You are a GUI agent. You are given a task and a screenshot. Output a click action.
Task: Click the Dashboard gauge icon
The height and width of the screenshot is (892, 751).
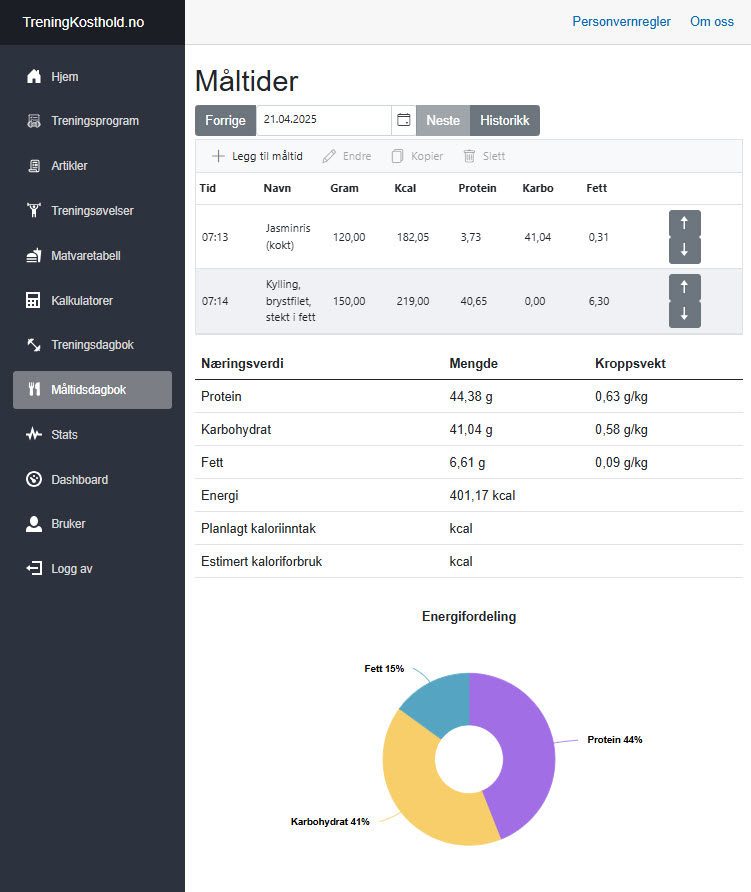click(34, 479)
